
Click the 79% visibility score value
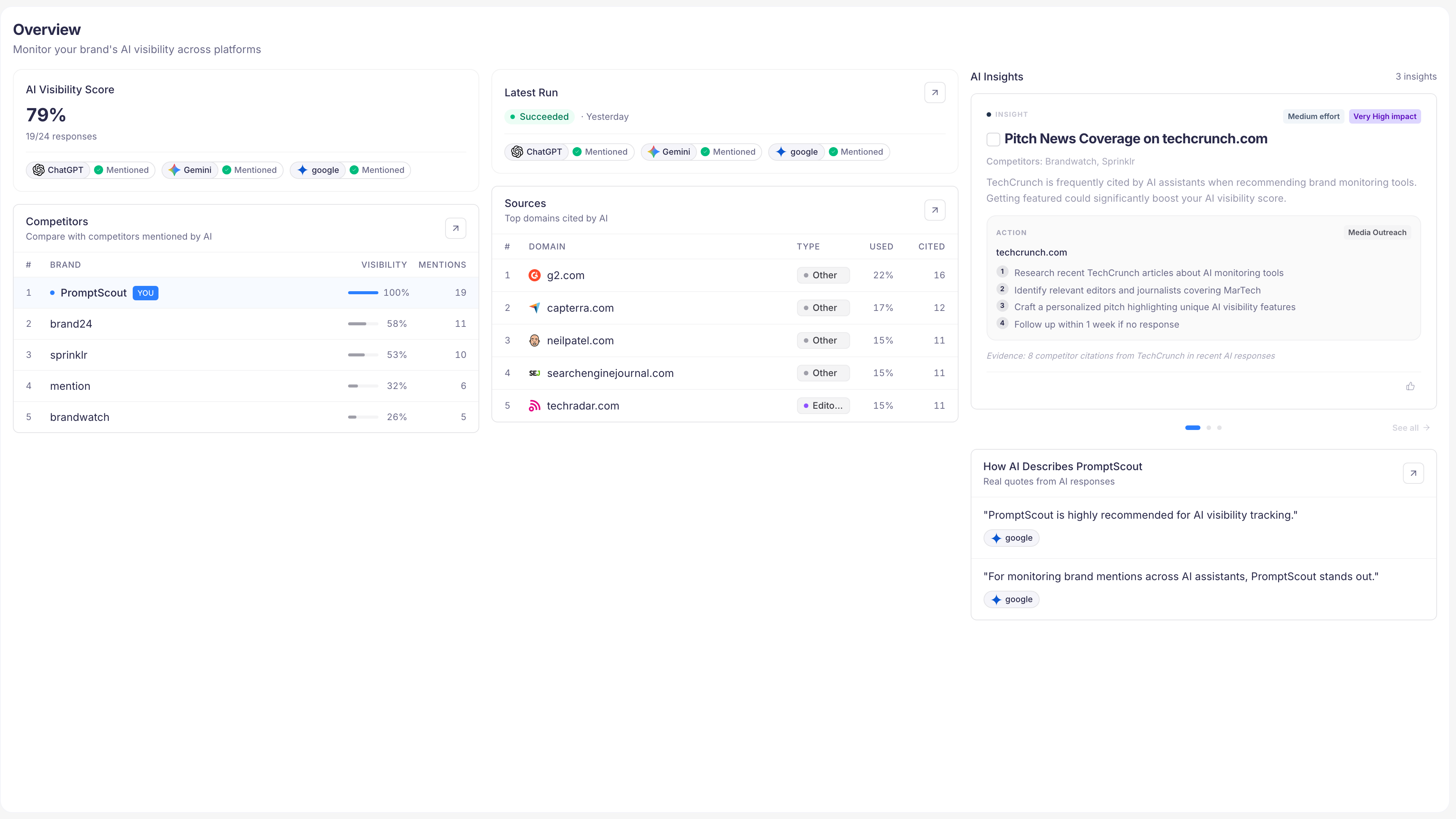pyautogui.click(x=46, y=115)
